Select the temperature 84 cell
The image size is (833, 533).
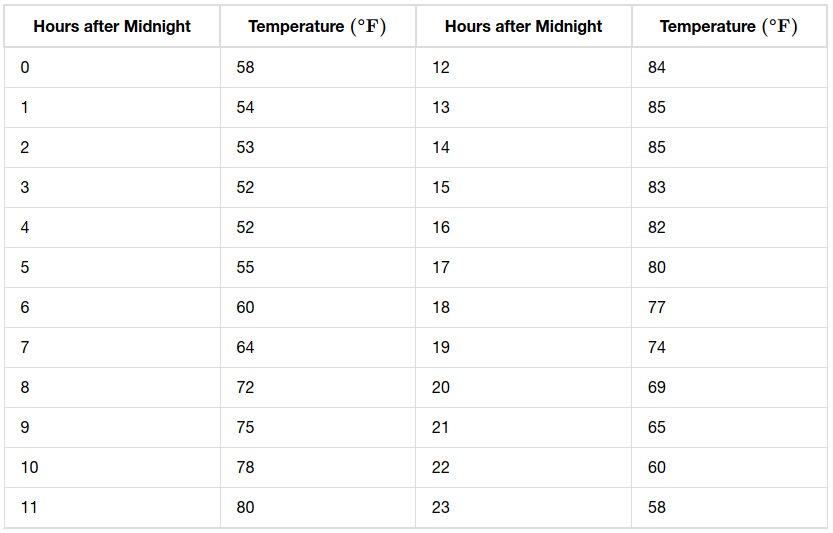(729, 67)
